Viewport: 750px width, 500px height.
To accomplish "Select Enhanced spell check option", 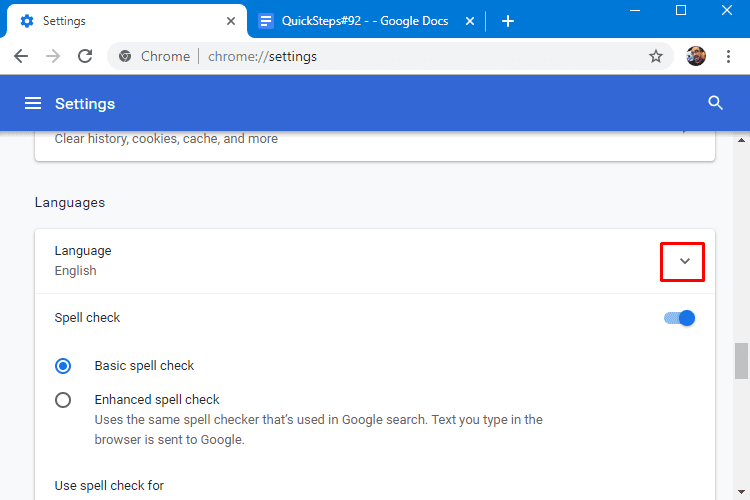I will [x=63, y=400].
